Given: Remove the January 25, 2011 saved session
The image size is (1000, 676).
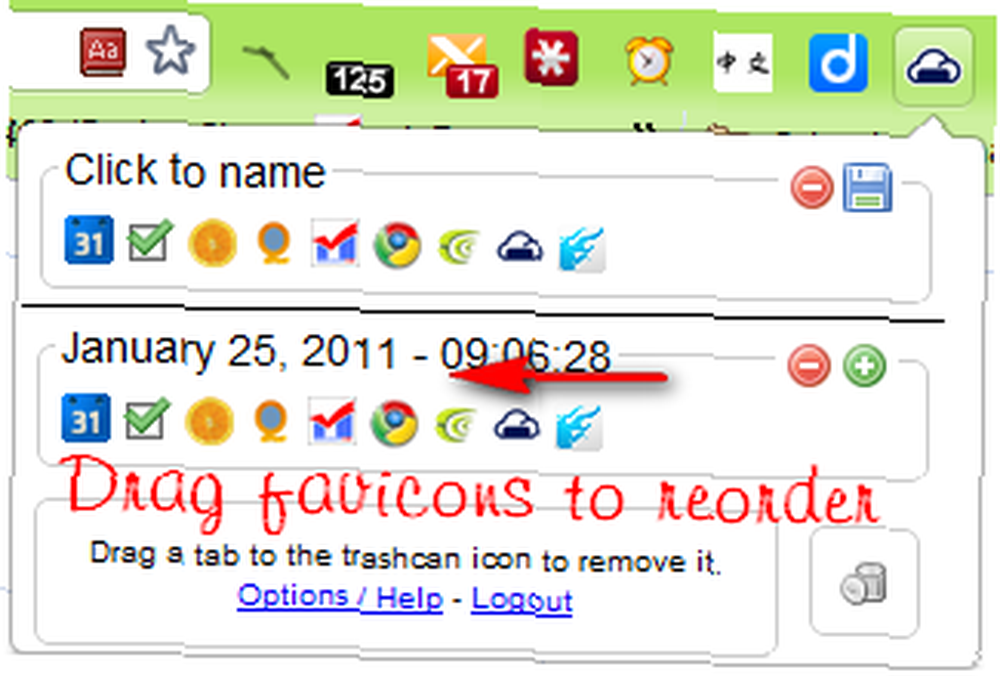Looking at the screenshot, I should coord(809,366).
